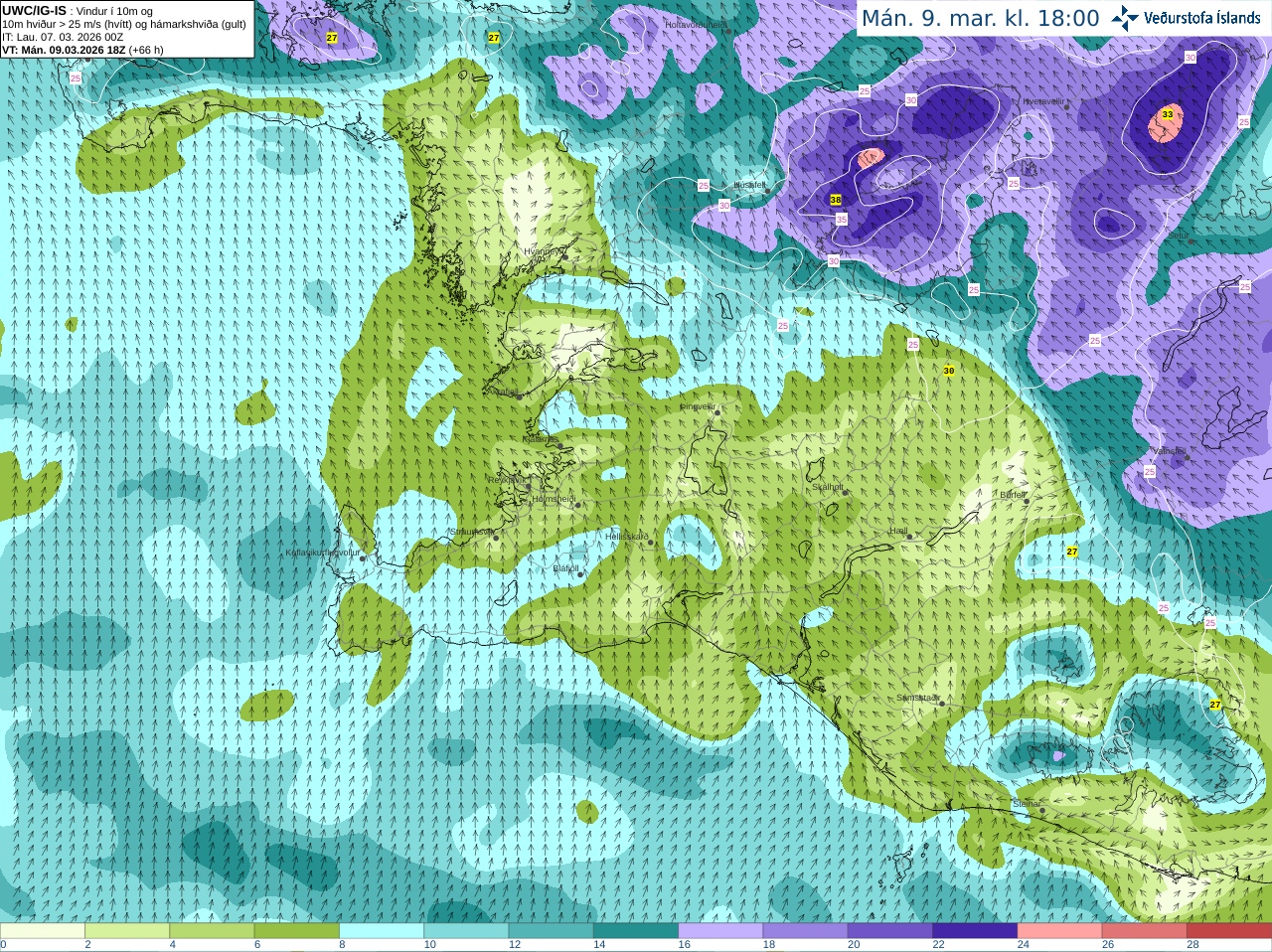Select the 8–10 m/s light cyan legend swatch
Screen dimensions: 1272x952
[382, 931]
